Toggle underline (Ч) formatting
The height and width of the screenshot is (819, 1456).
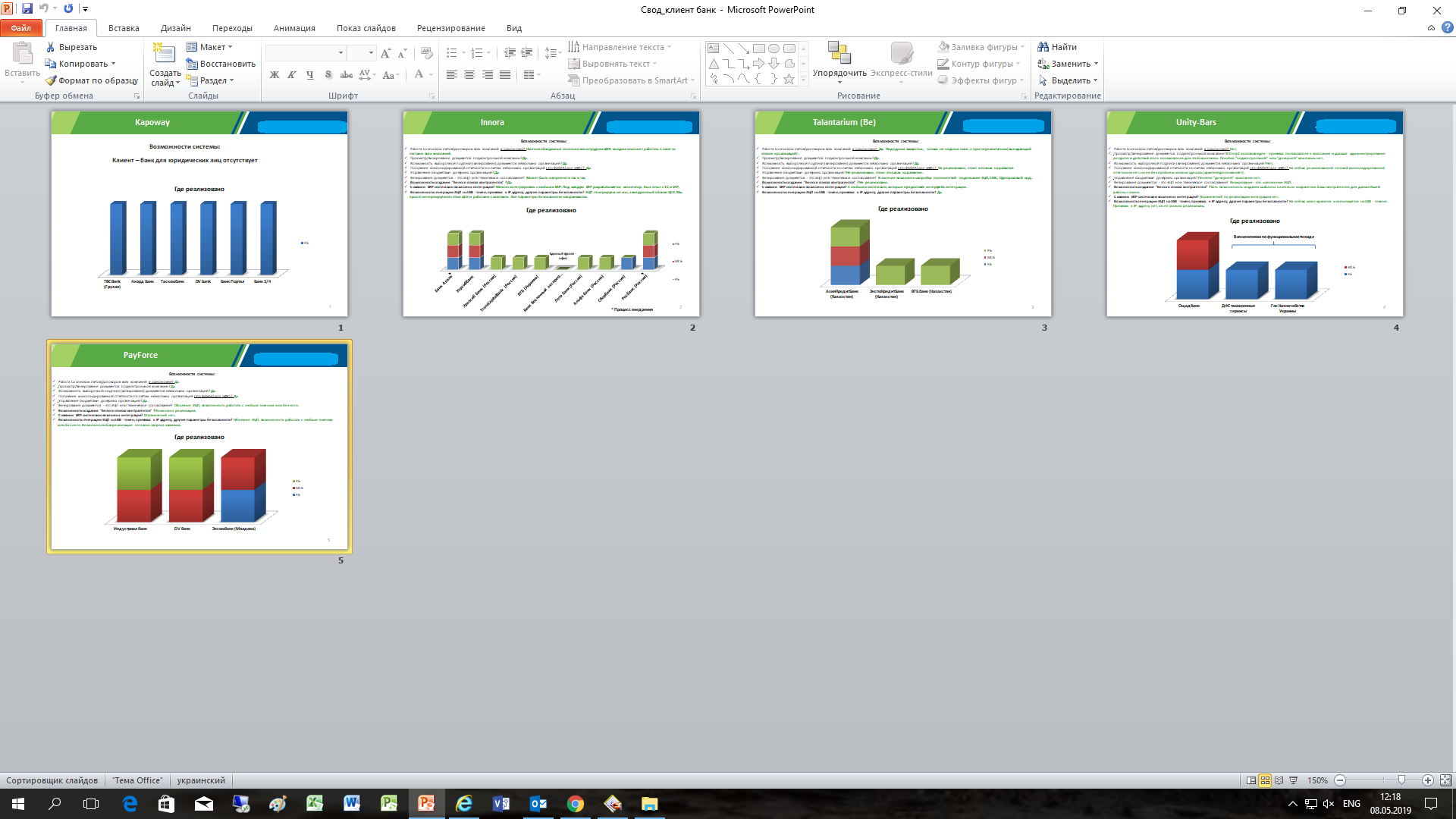pyautogui.click(x=310, y=74)
